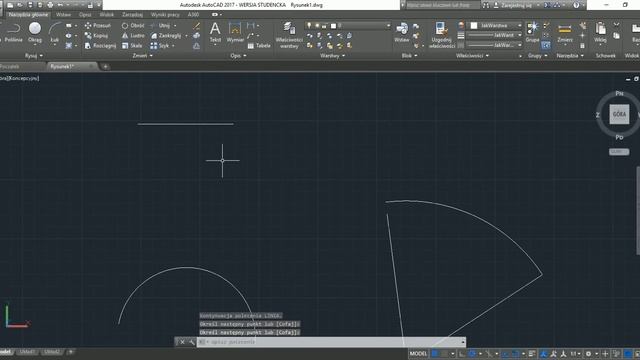Image resolution: width=640 pixels, height=360 pixels.
Task: Toggle MODEL space button in status bar
Action: click(x=418, y=353)
